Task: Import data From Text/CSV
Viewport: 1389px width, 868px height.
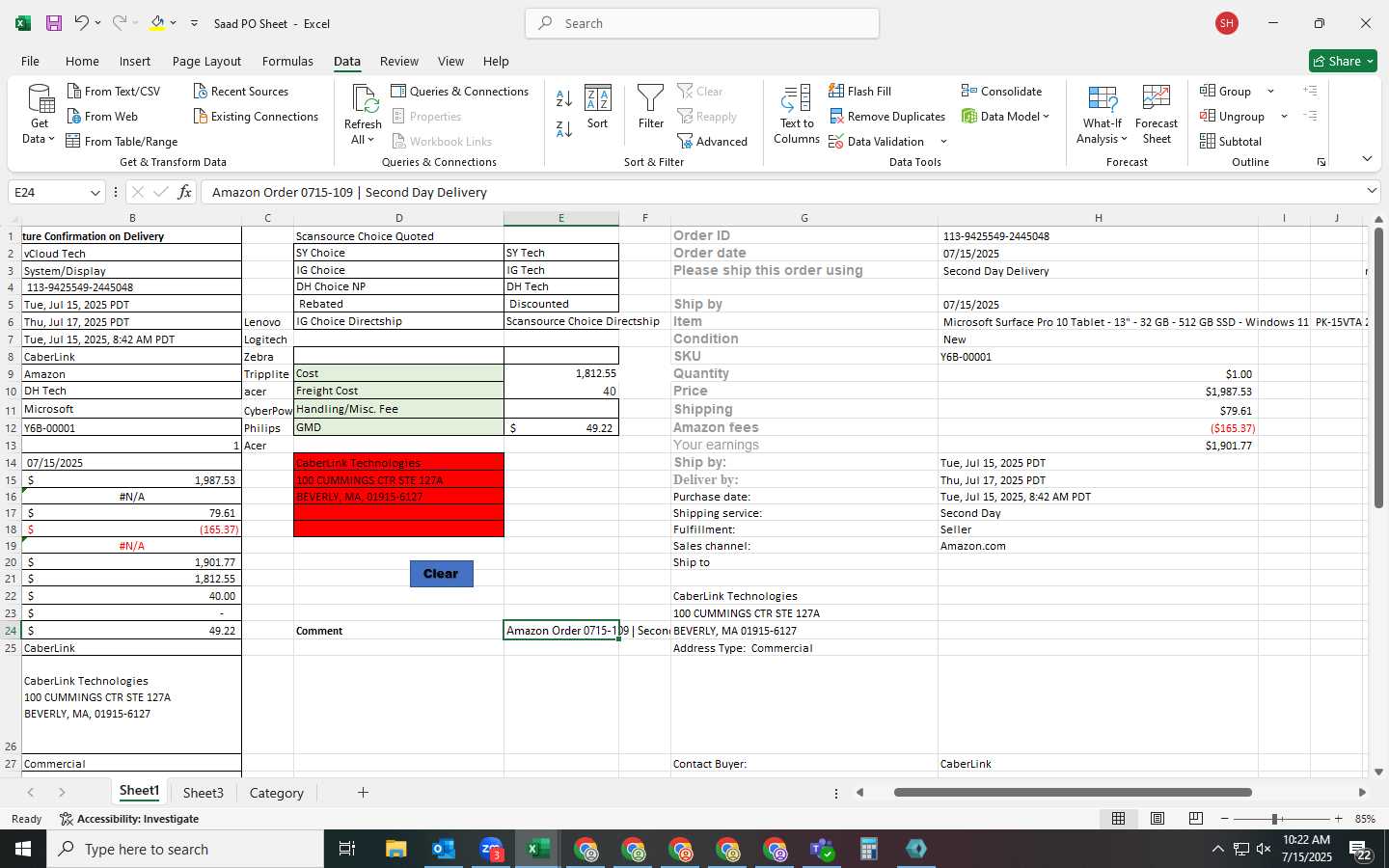Action: coord(114,91)
